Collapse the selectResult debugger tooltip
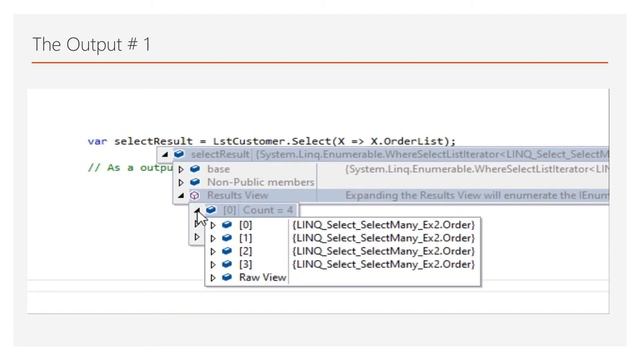This screenshot has height=360, width=640. [x=165, y=155]
